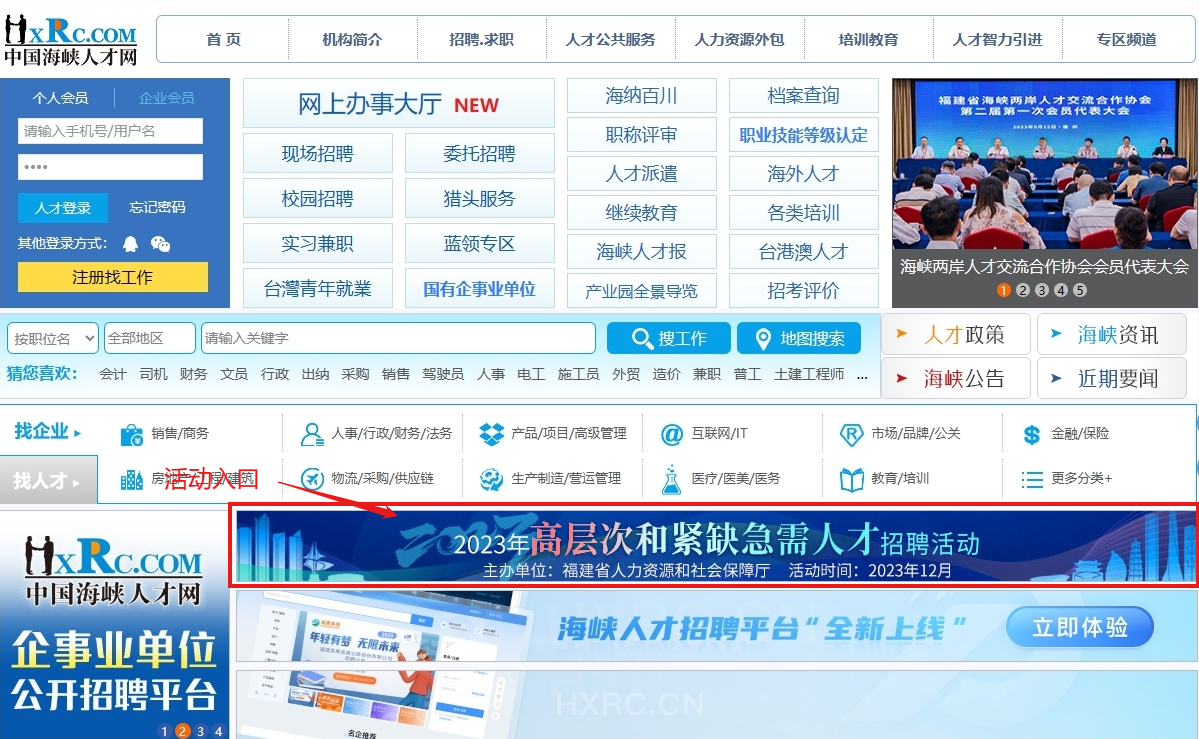Select the 会计 suggested keyword
This screenshot has width=1199, height=739.
112,374
